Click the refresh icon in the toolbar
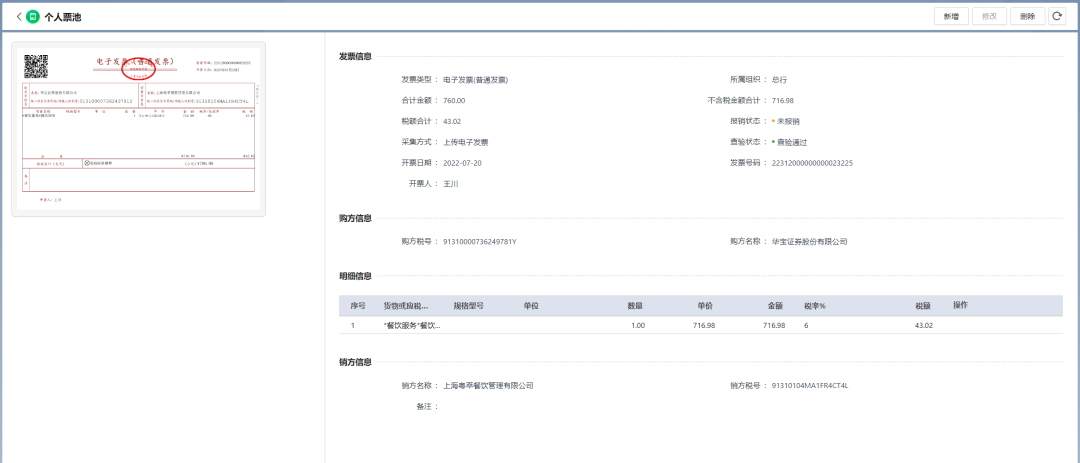Viewport: 1080px width, 463px height. (x=1057, y=17)
